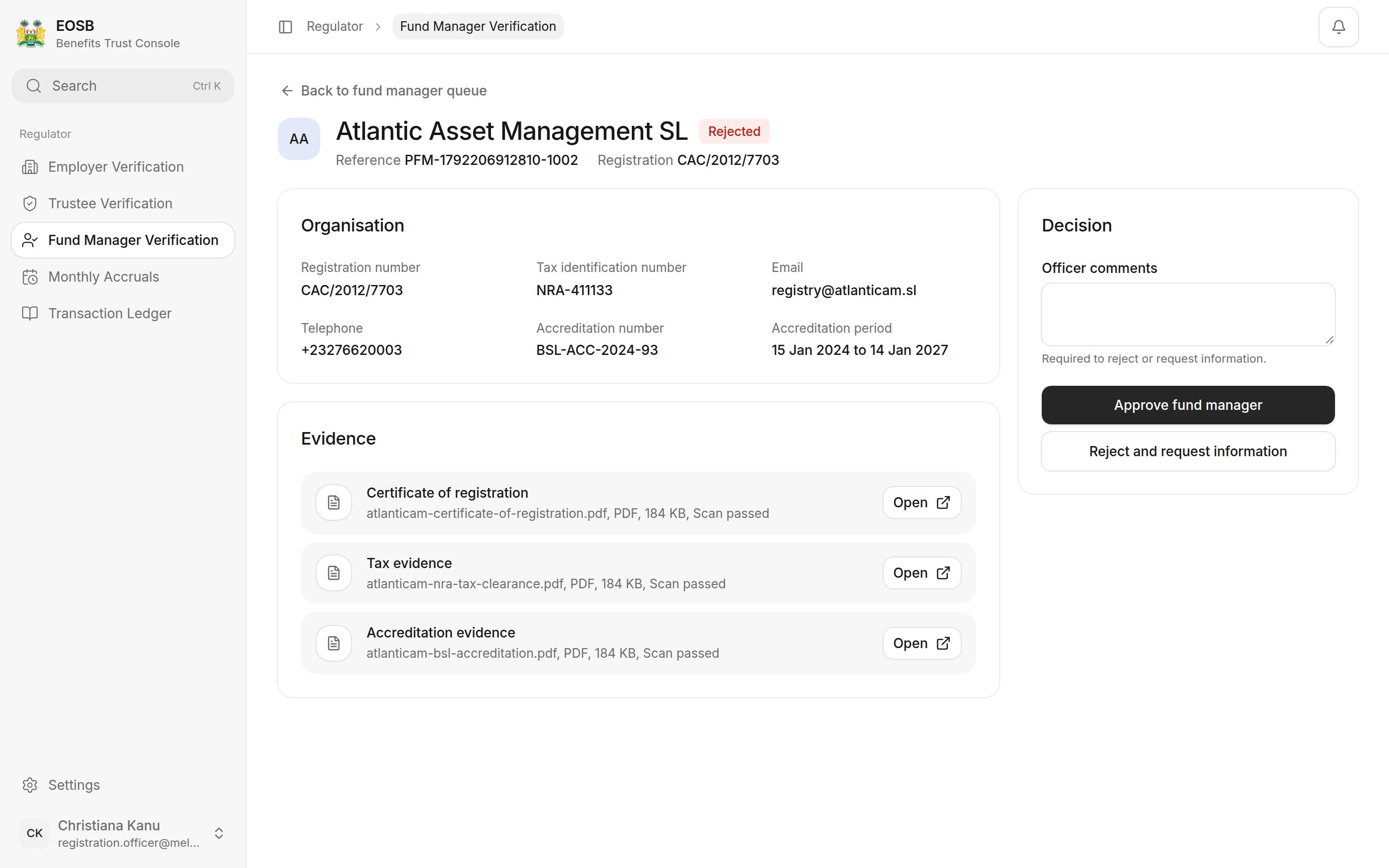Viewport: 1389px width, 868px height.
Task: Open the notifications bell
Action: coord(1338,27)
